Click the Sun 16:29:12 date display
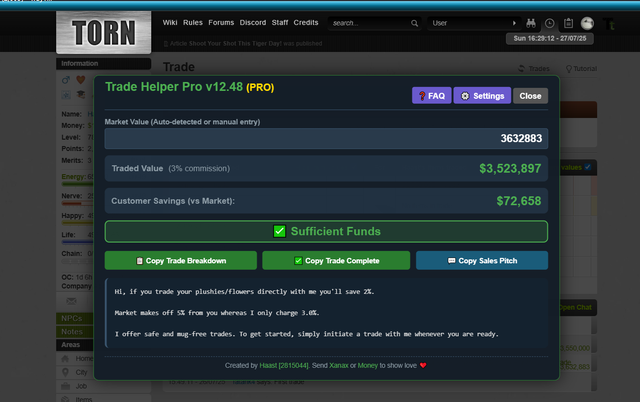 click(x=550, y=39)
